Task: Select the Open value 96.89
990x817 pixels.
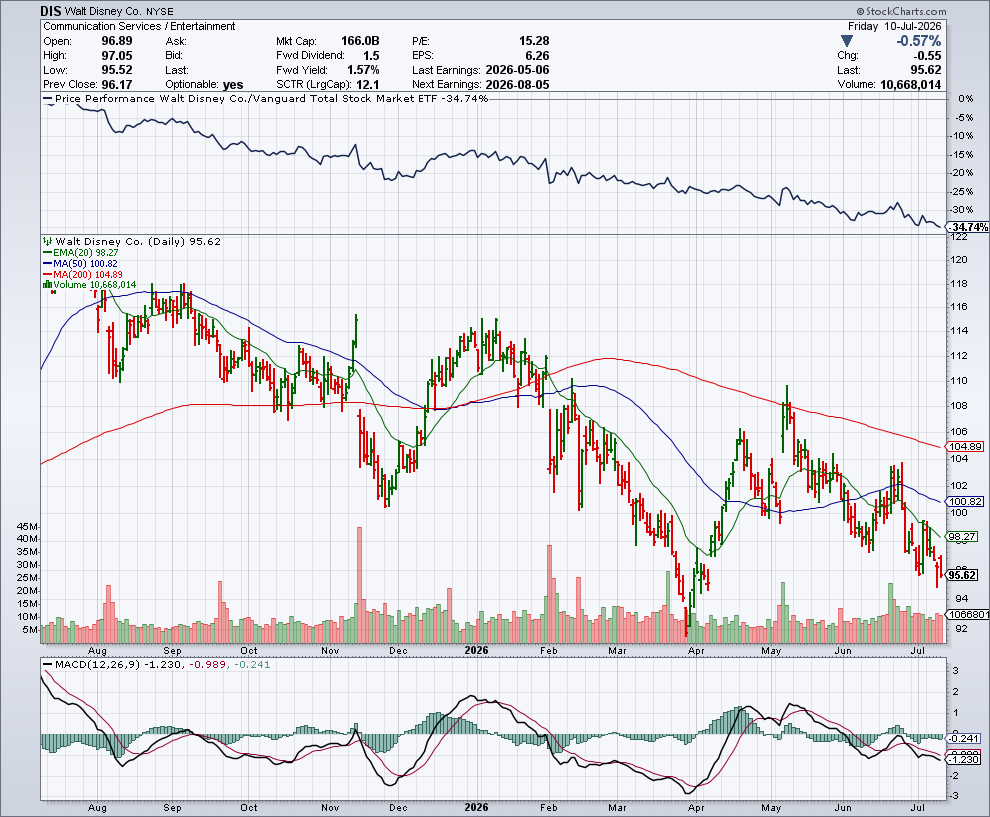Action: (x=117, y=41)
